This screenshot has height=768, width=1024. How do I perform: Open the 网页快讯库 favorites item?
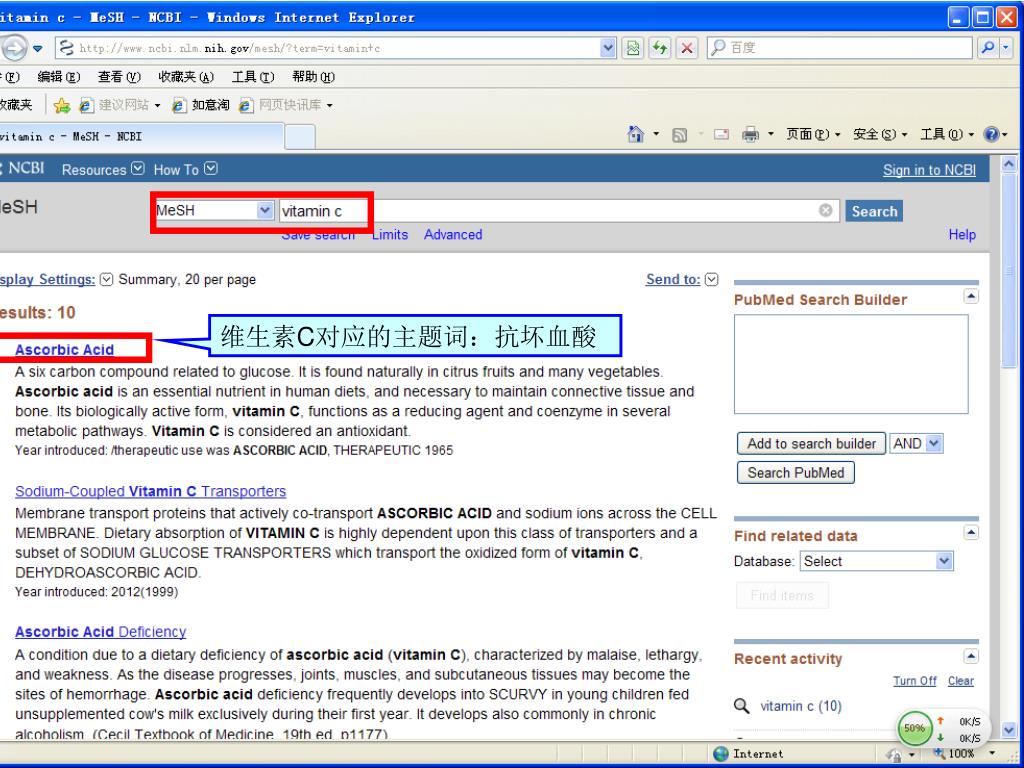tap(287, 105)
